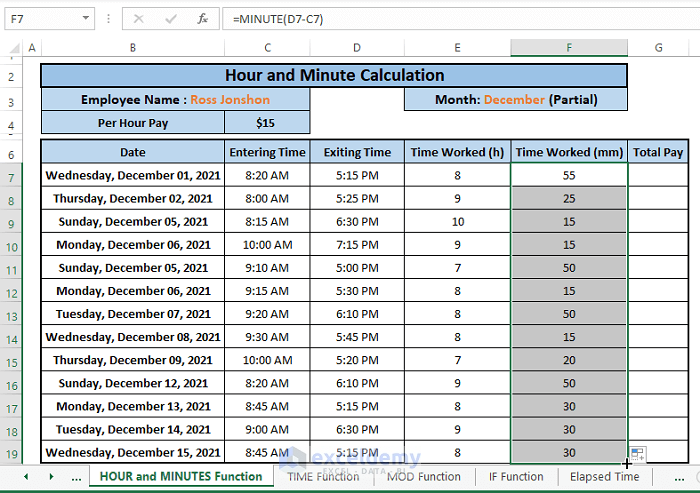Select the 9:30 AM entering time cell
Screen dimensions: 700x493
click(x=267, y=337)
